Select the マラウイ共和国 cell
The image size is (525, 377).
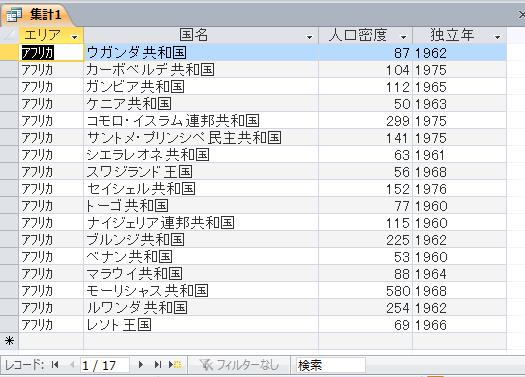201,274
